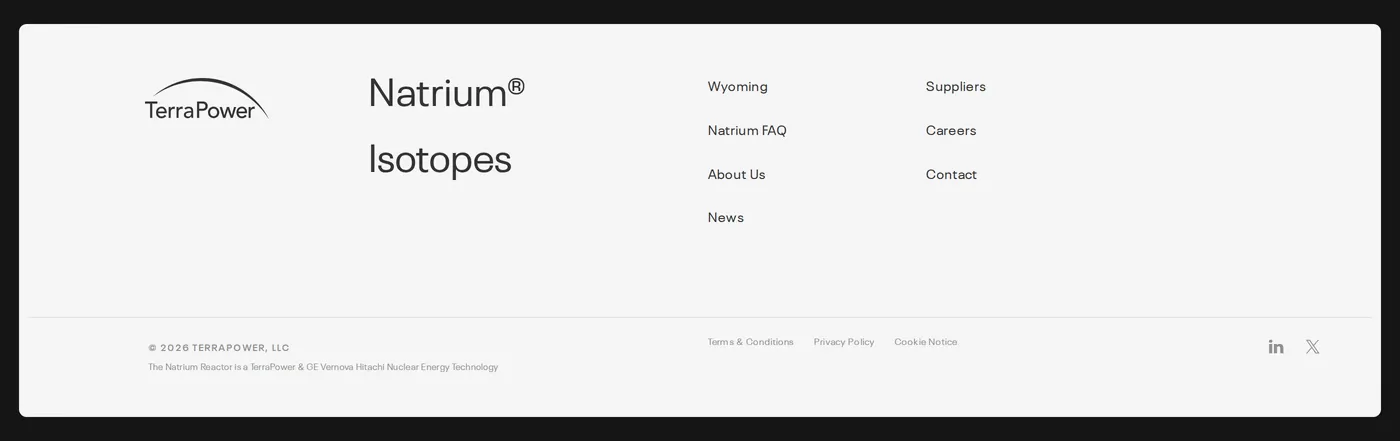Screen dimensions: 1400x441
Task: Open the Privacy Policy link
Action: click(x=844, y=342)
